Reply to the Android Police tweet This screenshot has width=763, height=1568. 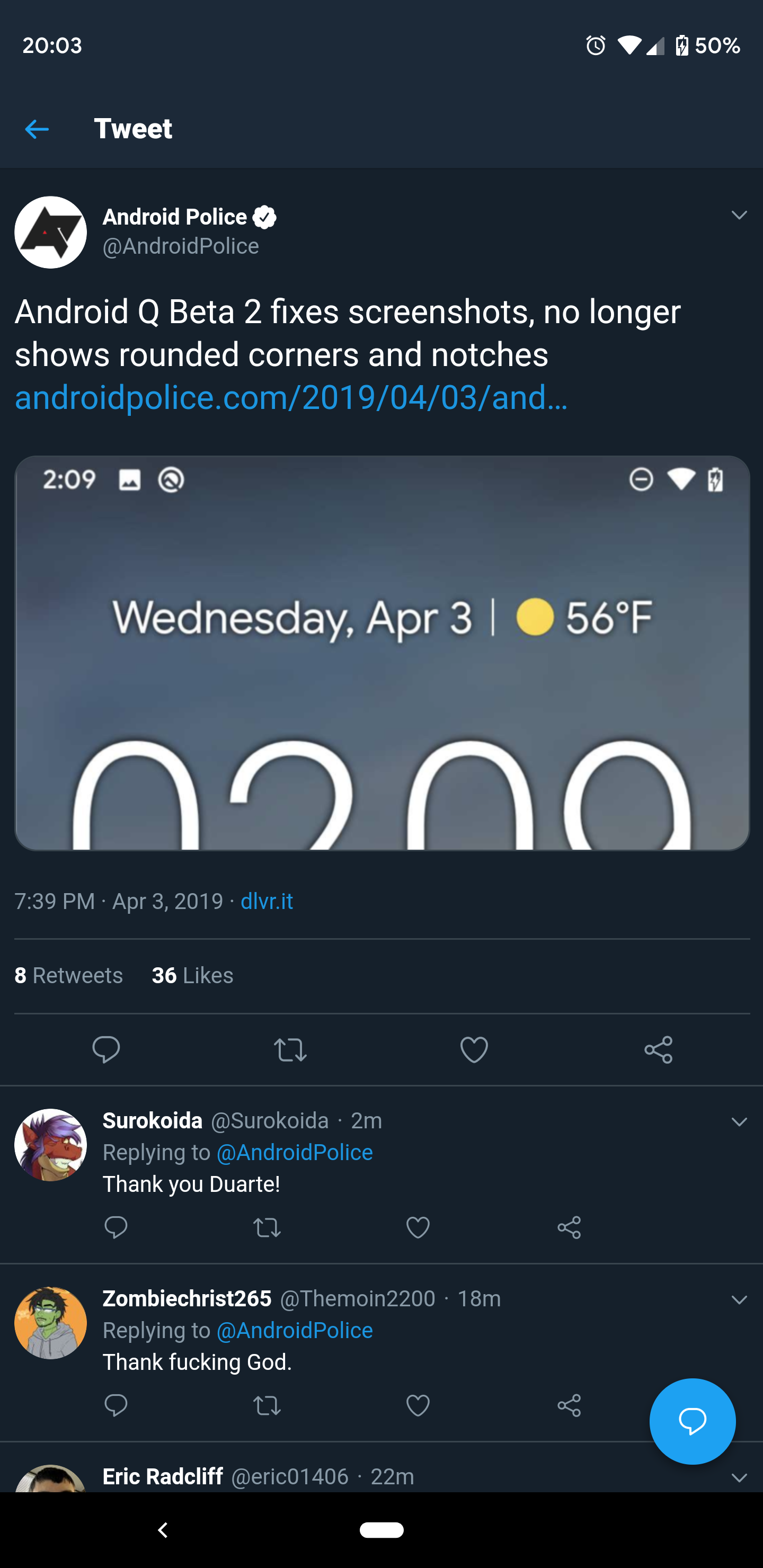(x=106, y=1049)
